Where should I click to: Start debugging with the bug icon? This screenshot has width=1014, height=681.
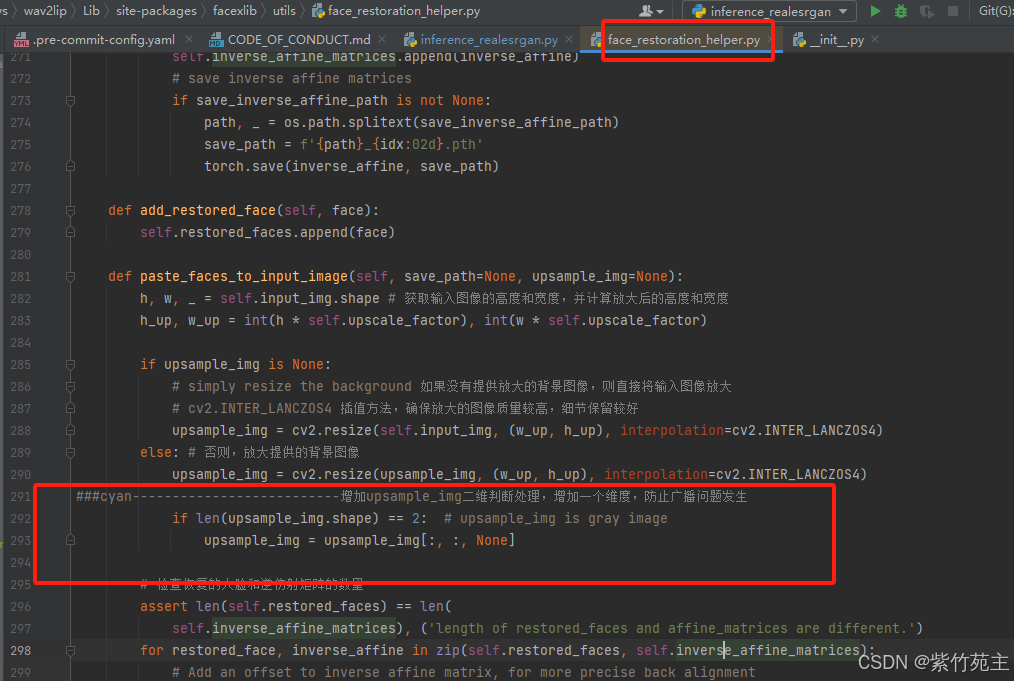(901, 11)
